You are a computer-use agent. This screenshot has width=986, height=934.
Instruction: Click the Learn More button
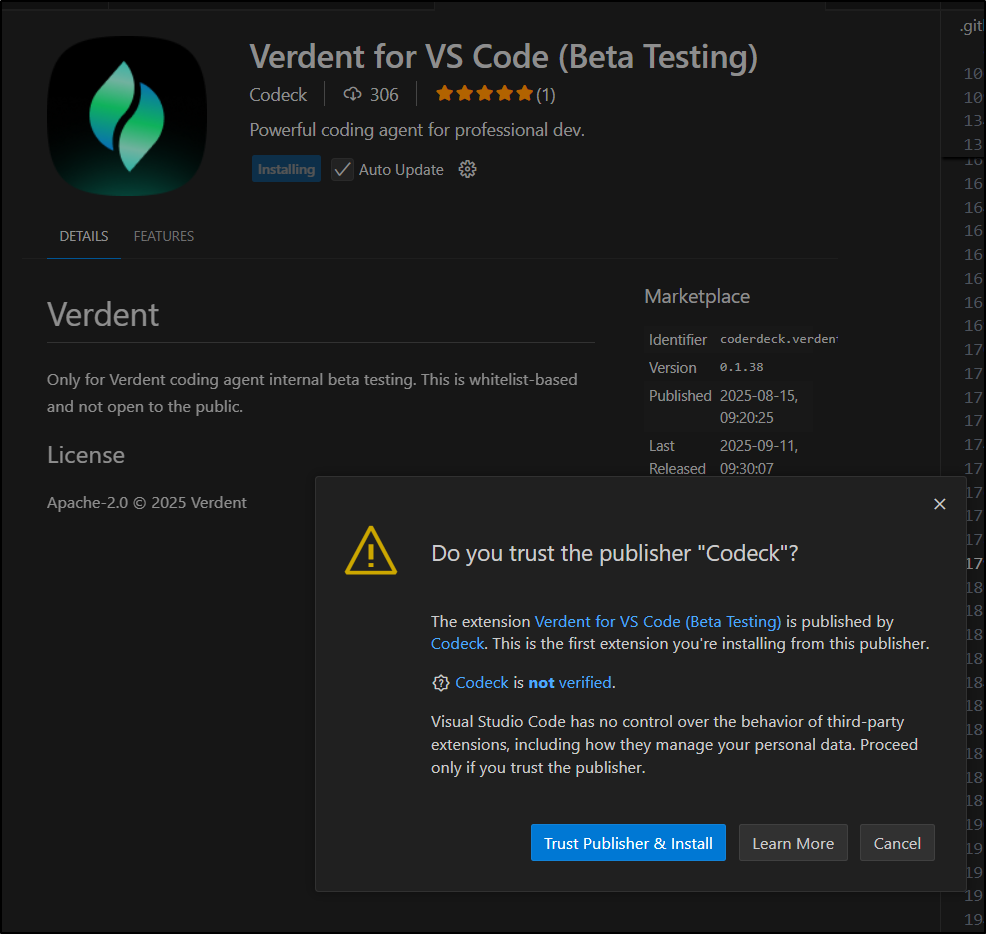(793, 843)
